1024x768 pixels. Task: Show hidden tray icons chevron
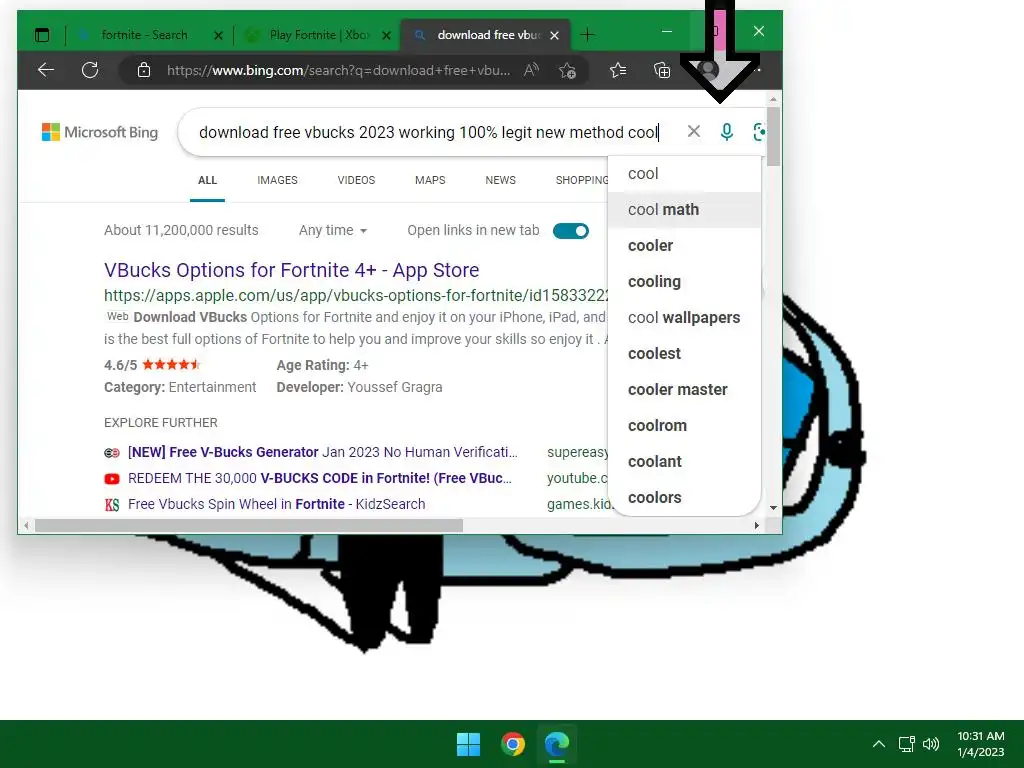tap(879, 744)
